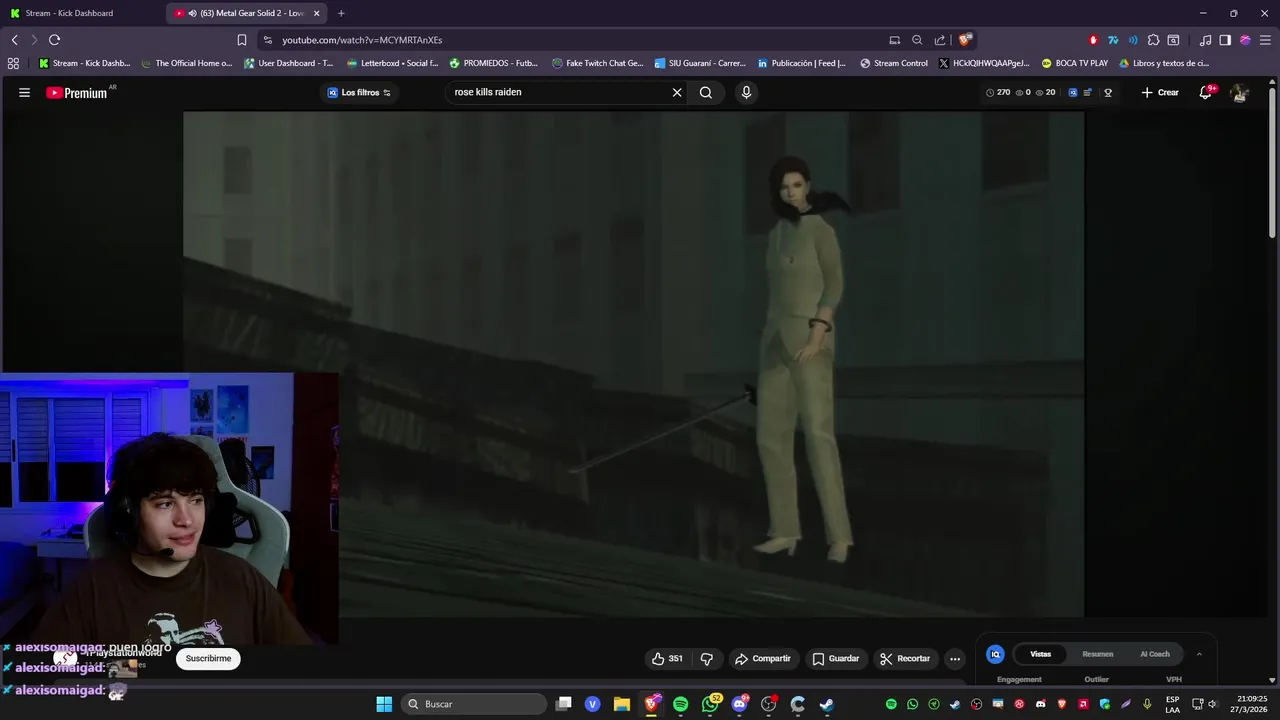The image size is (1280, 720).
Task: Click the blue IQ icon in the stats bar
Action: pyautogui.click(x=1073, y=92)
